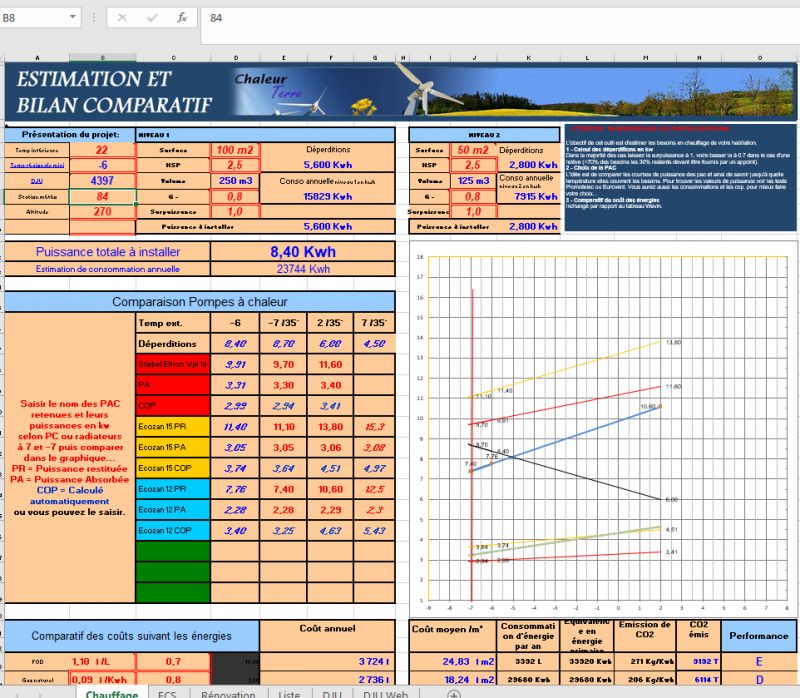Select column D header

(x=235, y=57)
